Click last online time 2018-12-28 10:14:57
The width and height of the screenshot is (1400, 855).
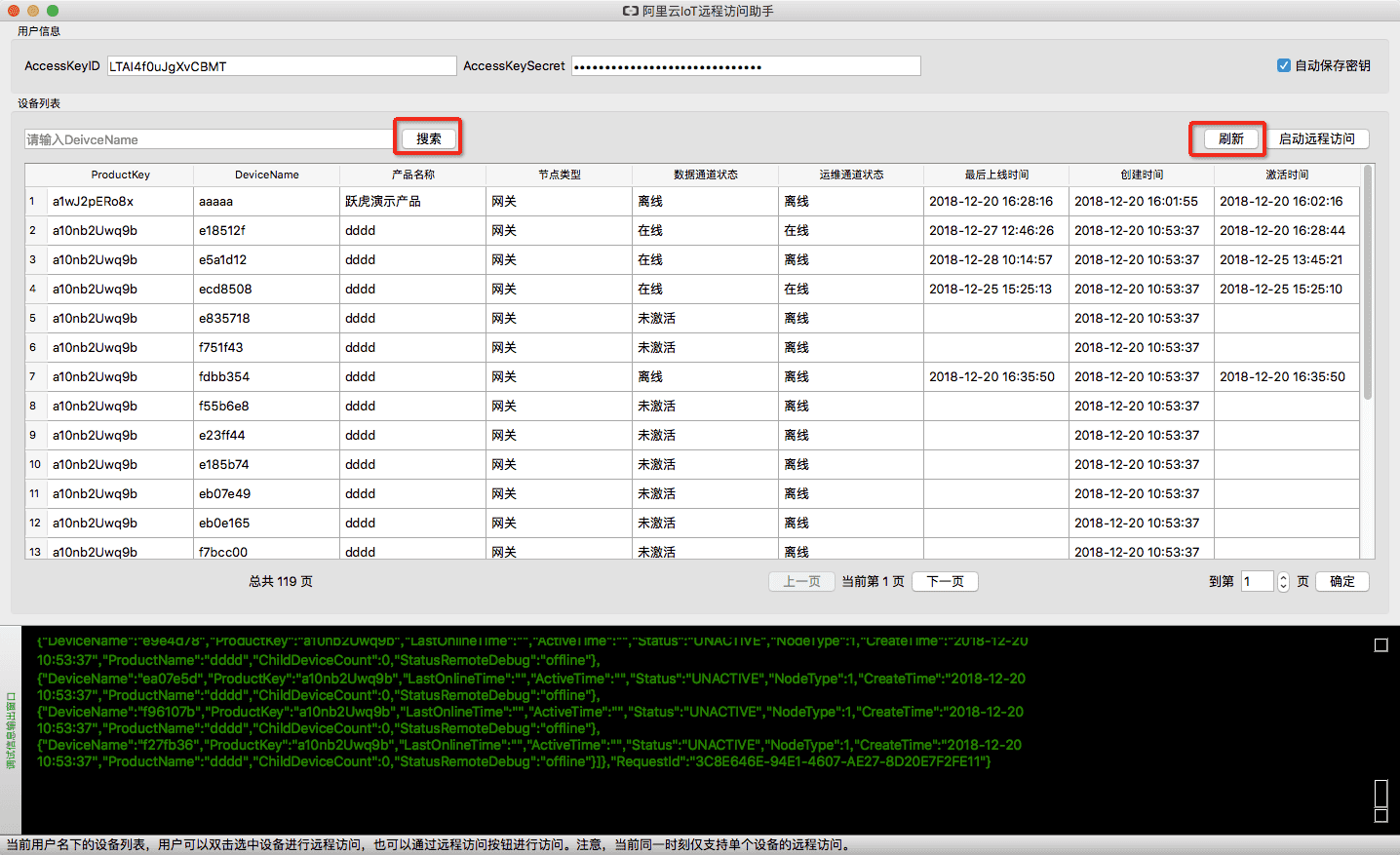click(x=996, y=259)
